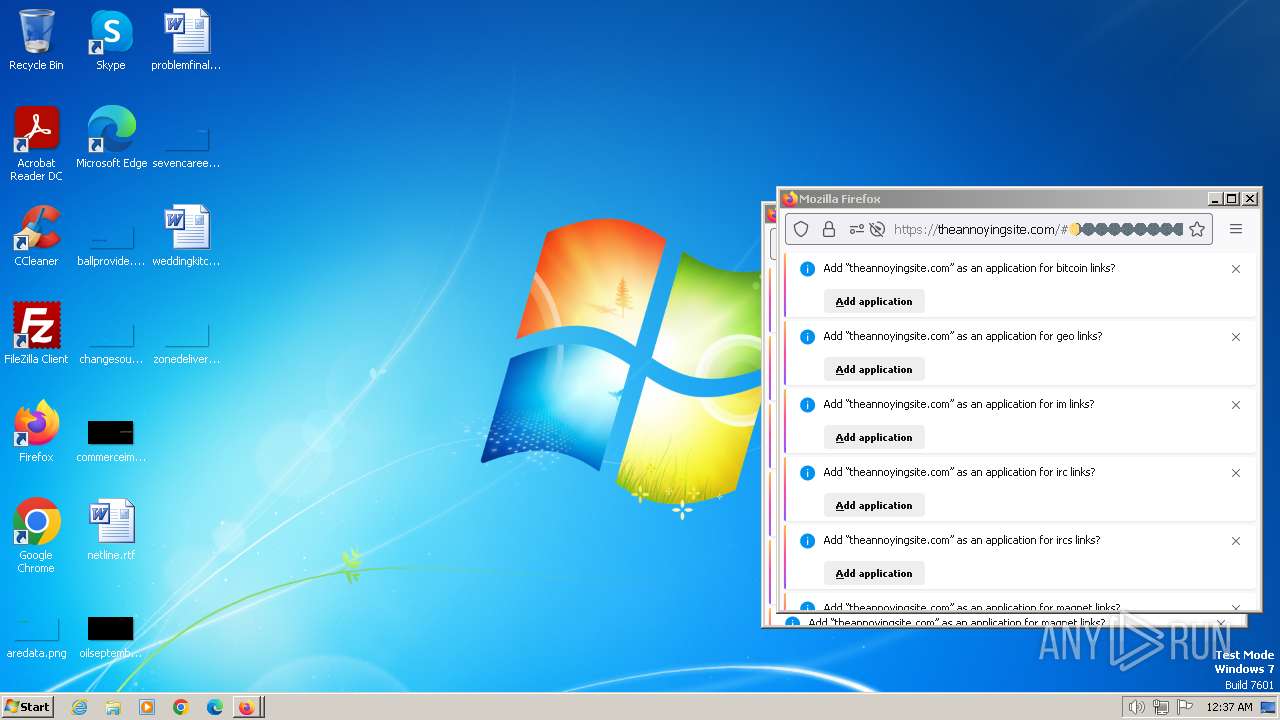Add application for im links
The image size is (1280, 720).
(874, 437)
